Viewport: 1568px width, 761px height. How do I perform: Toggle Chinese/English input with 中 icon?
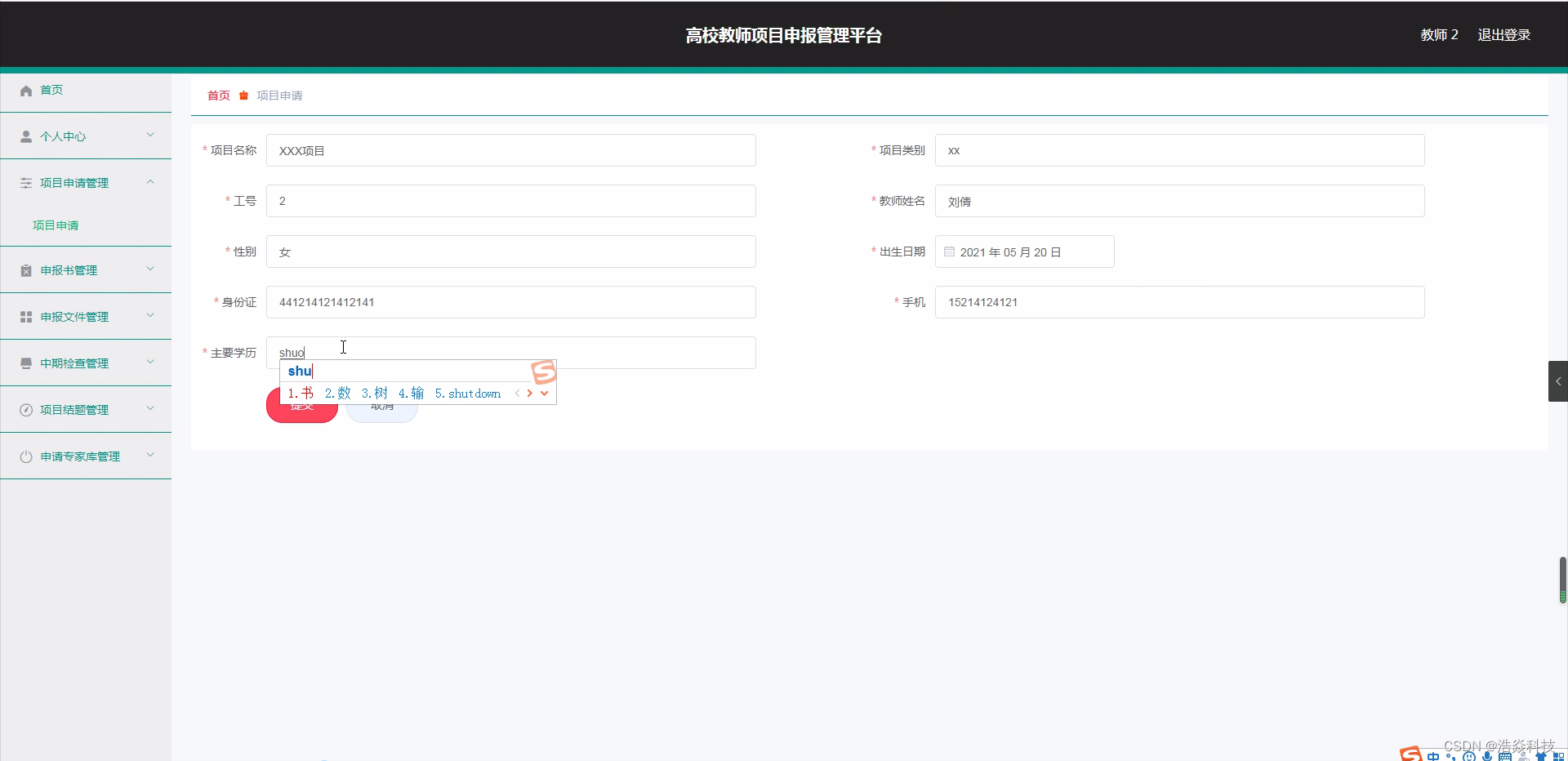point(1434,757)
